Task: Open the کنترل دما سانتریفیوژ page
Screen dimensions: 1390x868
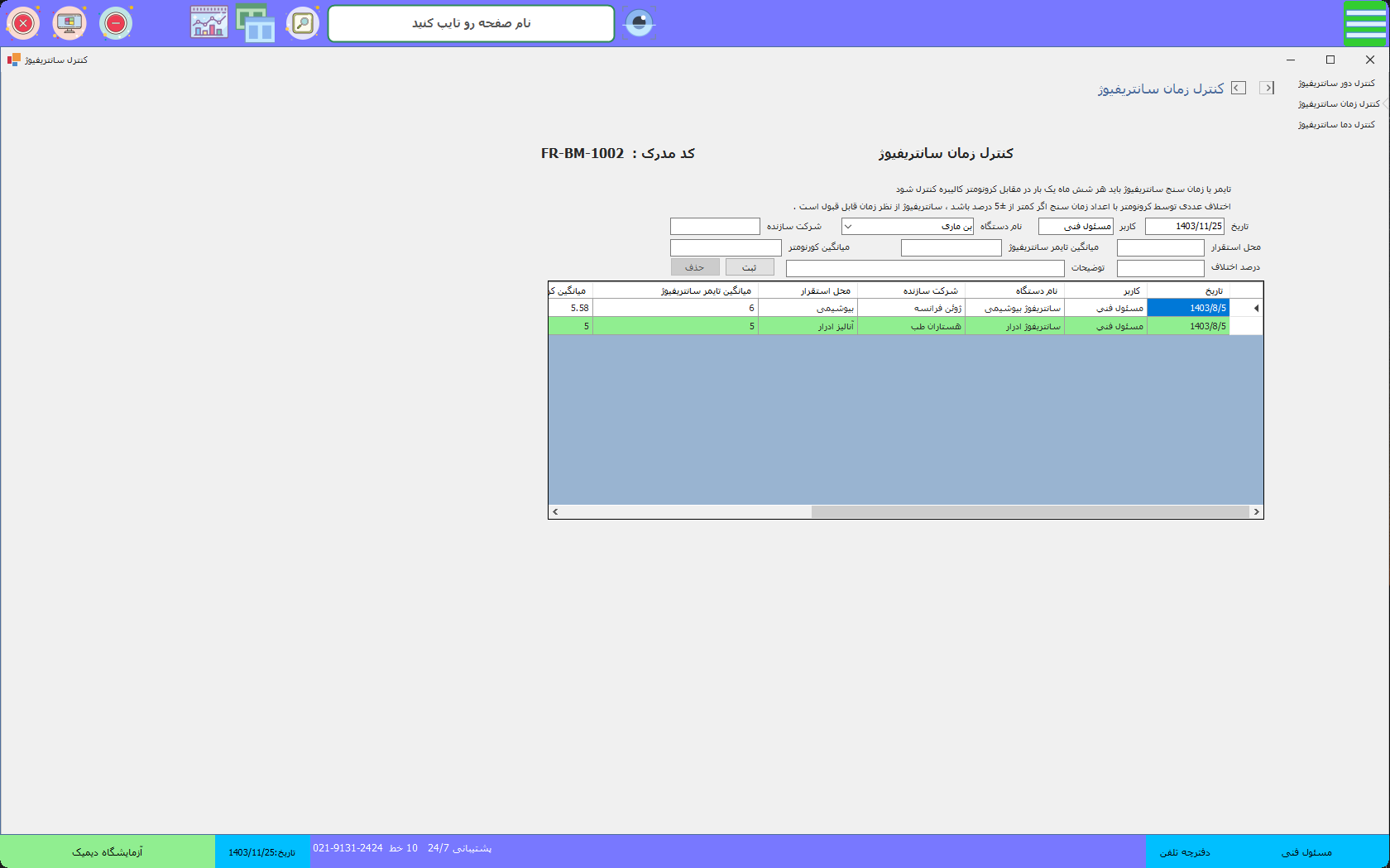Action: [x=1335, y=125]
